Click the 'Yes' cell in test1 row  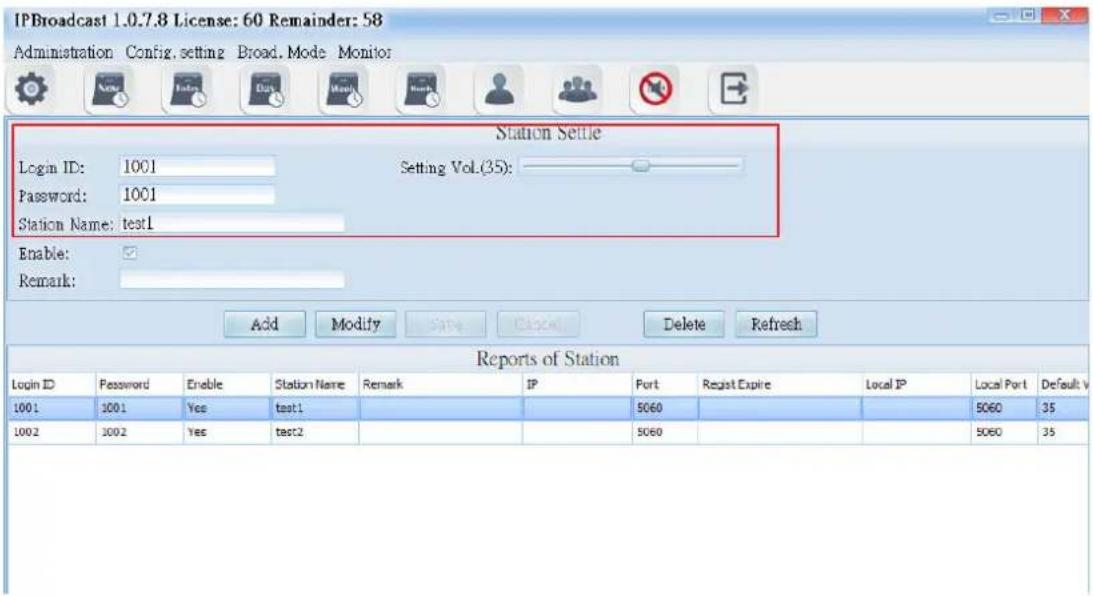click(x=227, y=408)
